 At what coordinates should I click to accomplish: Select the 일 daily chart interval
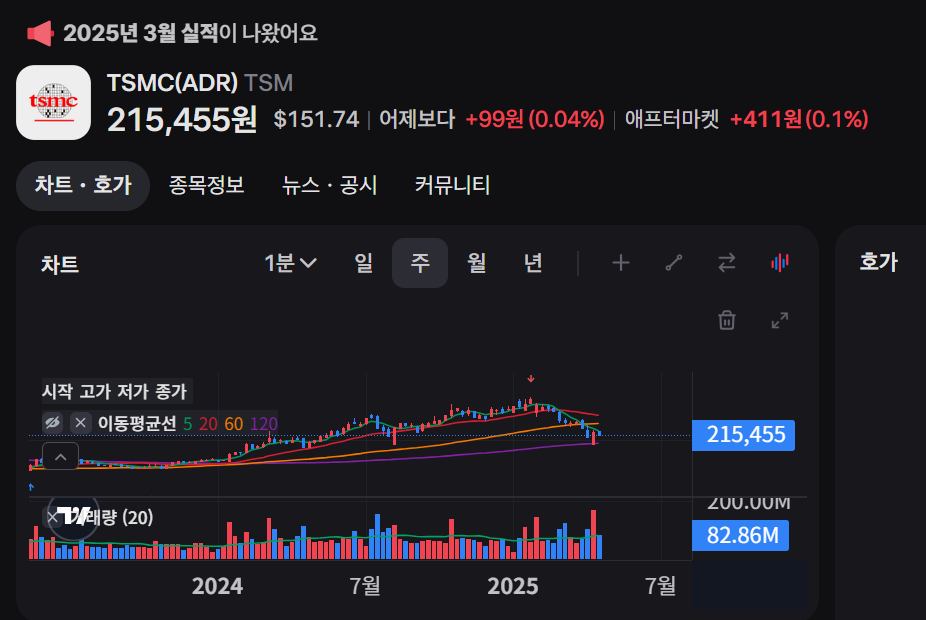click(x=364, y=263)
